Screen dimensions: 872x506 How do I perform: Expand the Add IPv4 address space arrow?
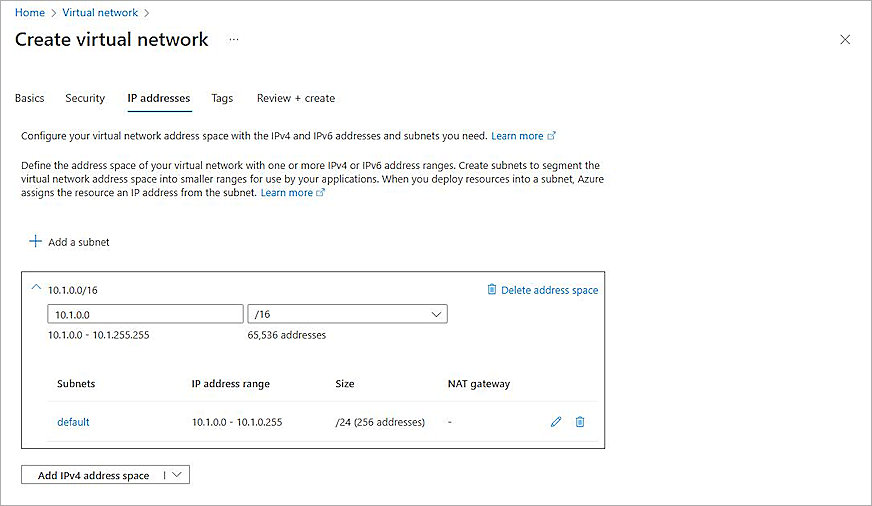[x=177, y=475]
